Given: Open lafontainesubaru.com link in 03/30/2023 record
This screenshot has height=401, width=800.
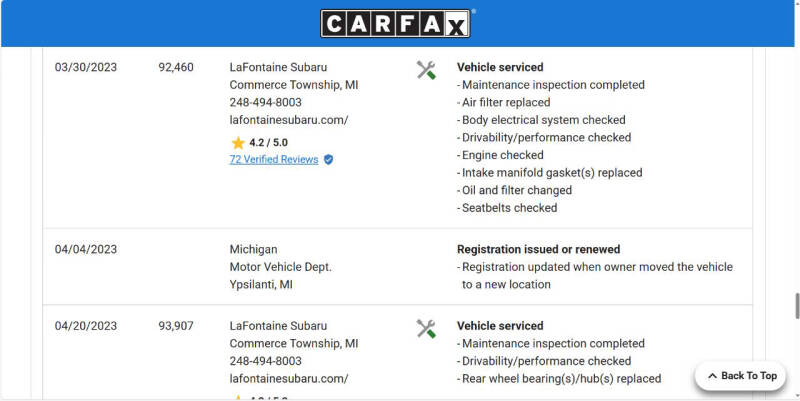Looking at the screenshot, I should pos(289,120).
